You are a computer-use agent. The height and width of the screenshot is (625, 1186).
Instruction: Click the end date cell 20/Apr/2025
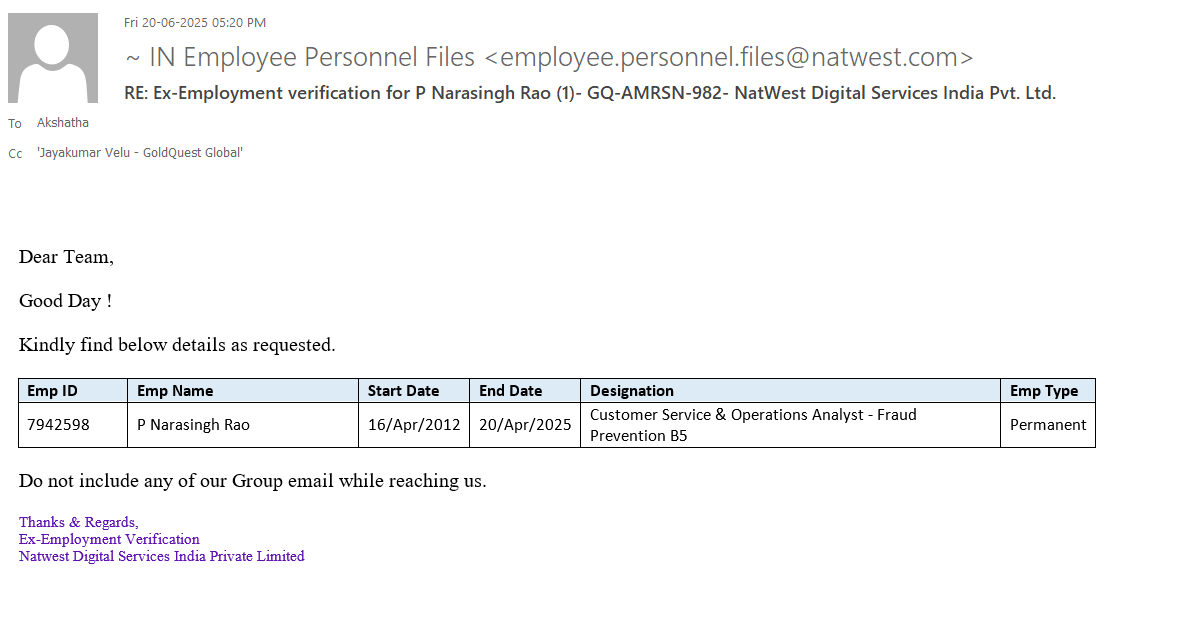(525, 425)
